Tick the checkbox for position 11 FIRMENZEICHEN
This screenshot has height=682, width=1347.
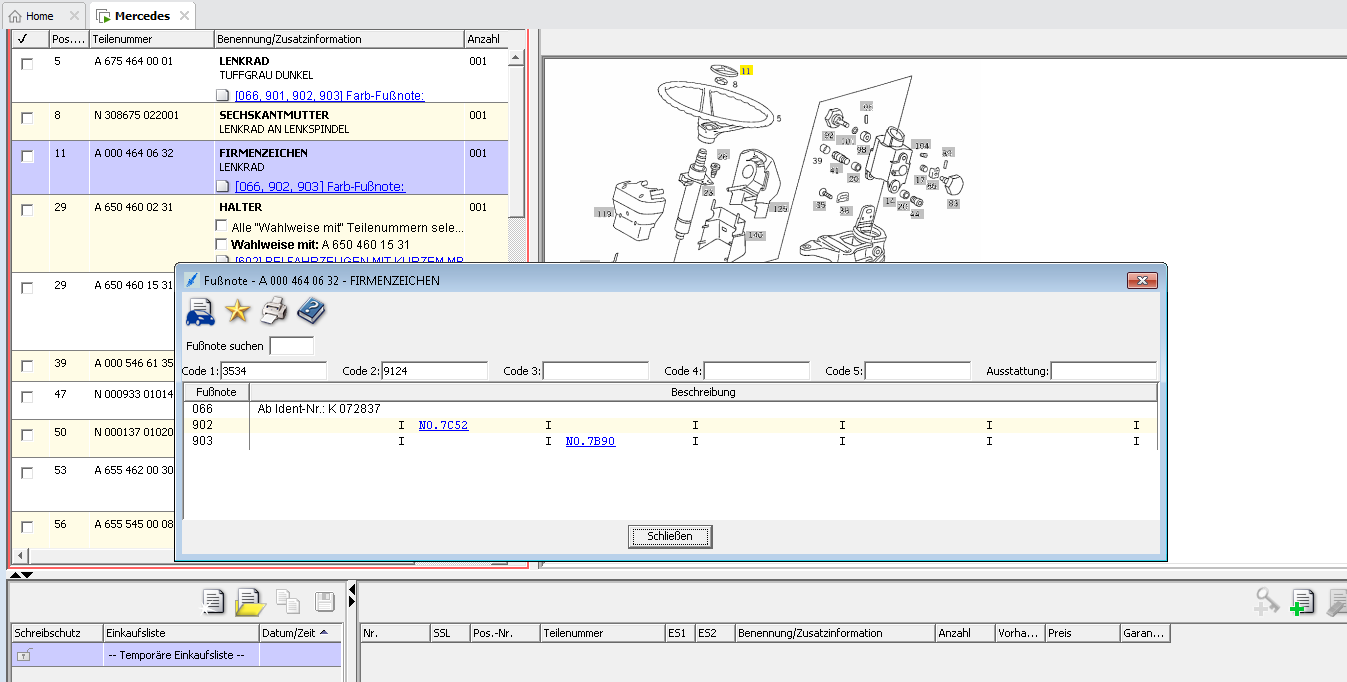click(x=27, y=156)
